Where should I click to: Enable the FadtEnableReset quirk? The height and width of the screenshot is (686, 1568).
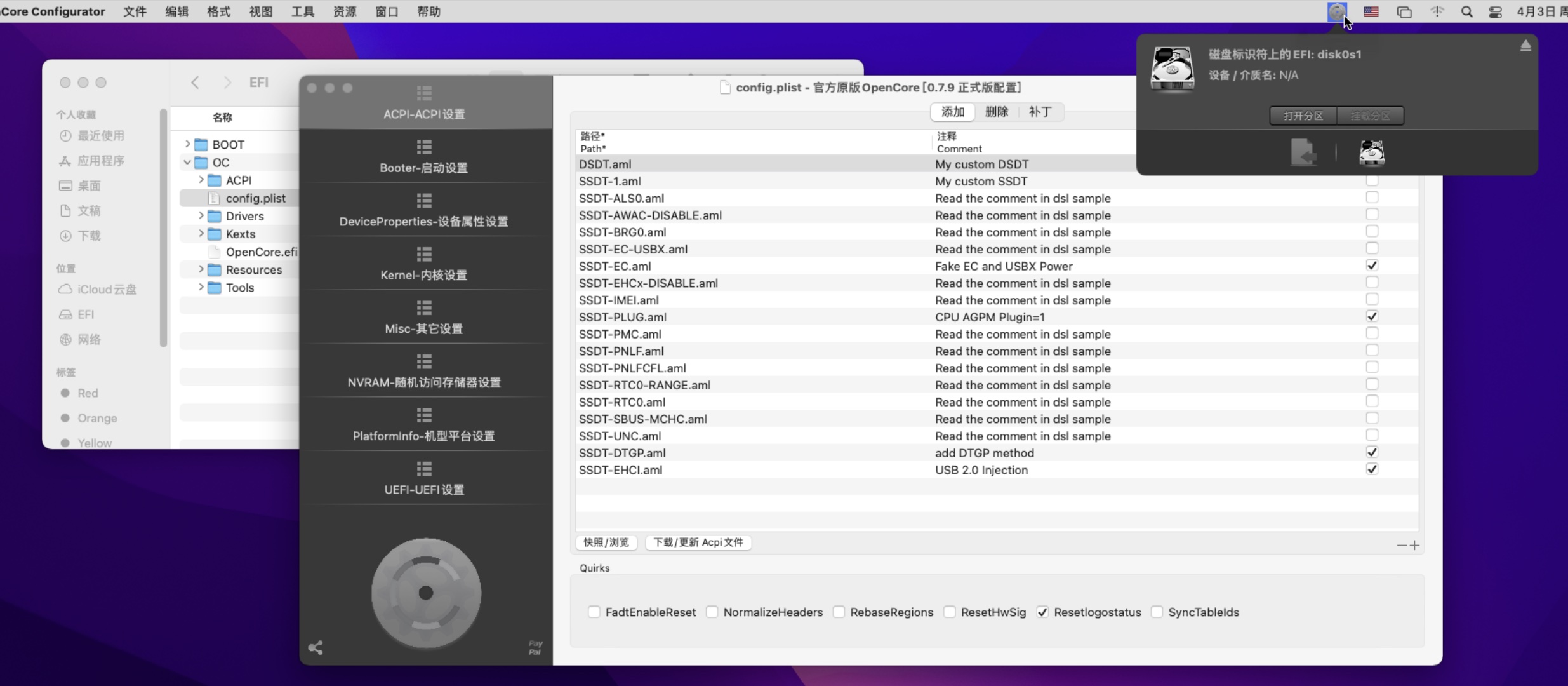point(594,612)
